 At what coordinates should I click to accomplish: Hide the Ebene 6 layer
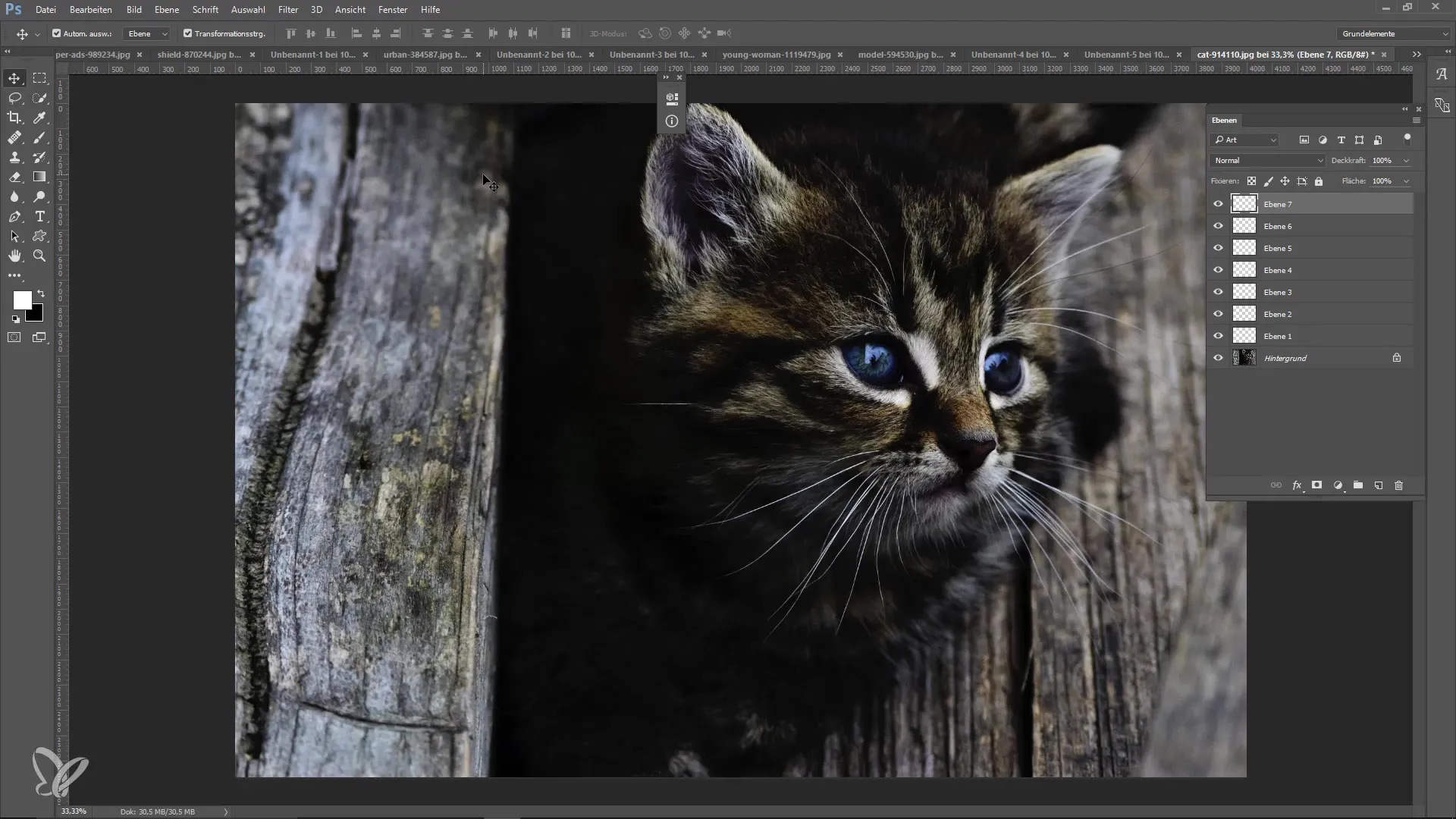[x=1218, y=226]
